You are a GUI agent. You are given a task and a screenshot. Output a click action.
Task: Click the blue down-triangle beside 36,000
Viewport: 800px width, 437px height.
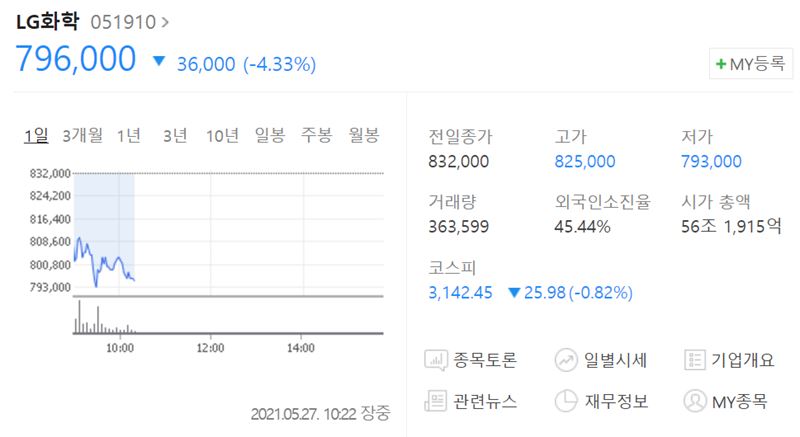coord(158,63)
